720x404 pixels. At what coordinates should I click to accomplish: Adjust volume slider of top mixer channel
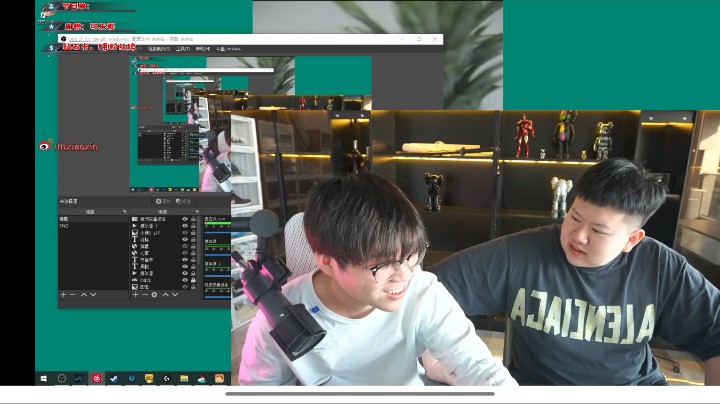[218, 233]
